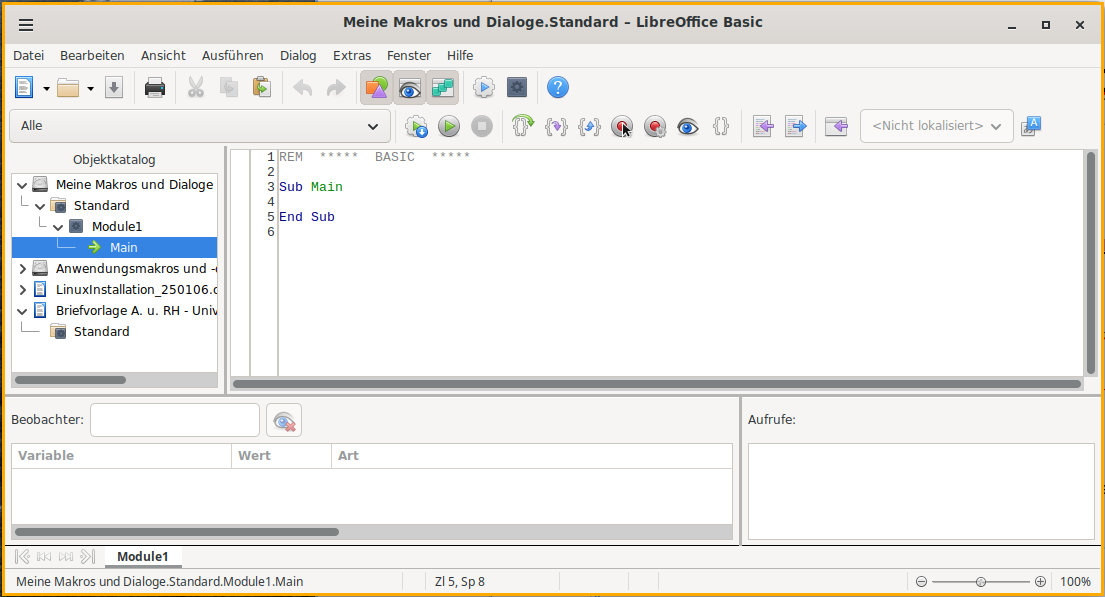This screenshot has width=1105, height=597.
Task: Click the zoom in plus button
Action: [x=1040, y=581]
